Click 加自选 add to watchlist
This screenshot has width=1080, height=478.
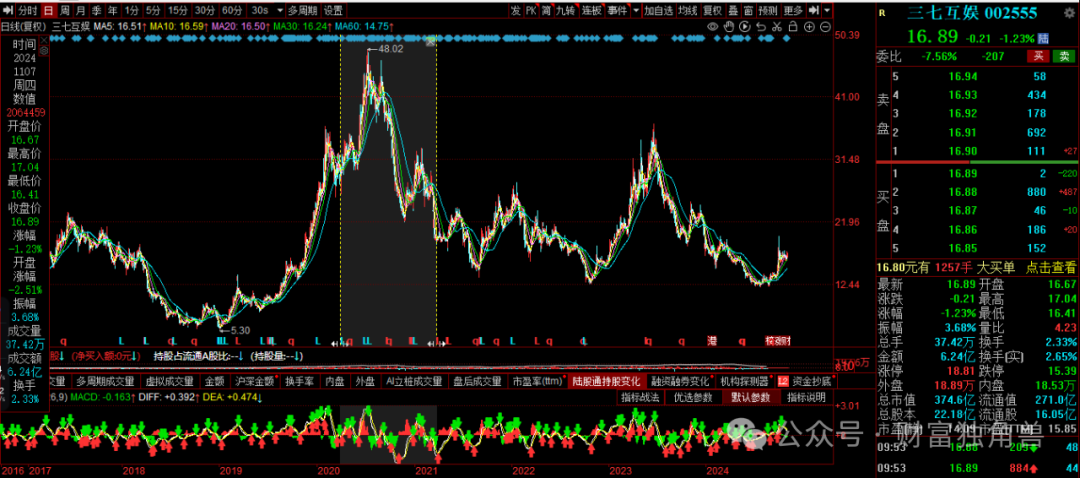point(659,10)
